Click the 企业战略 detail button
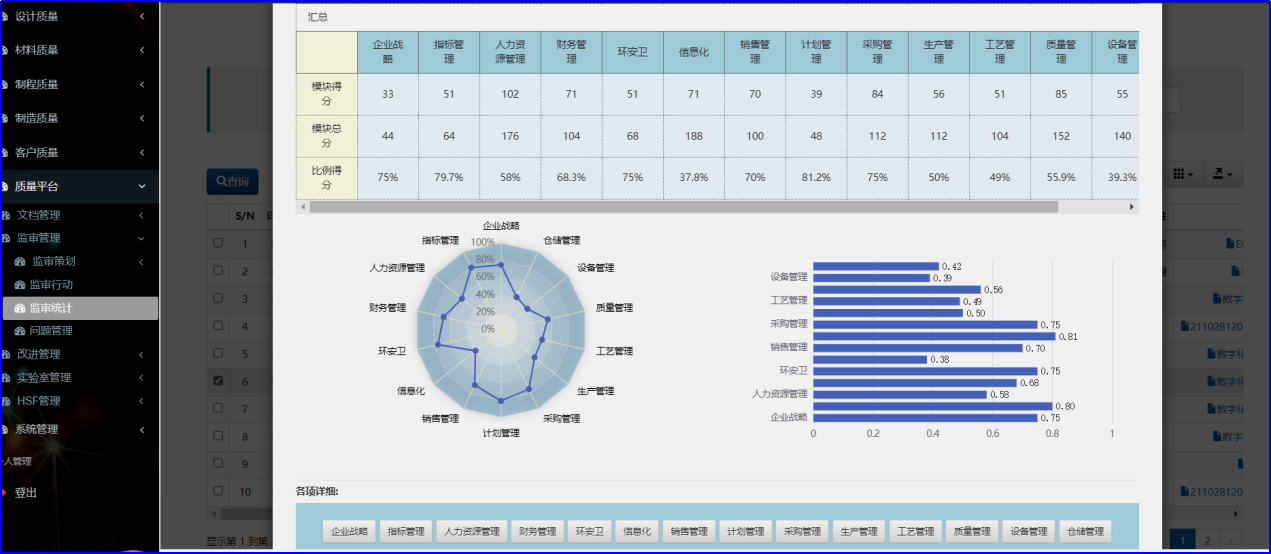Screen dimensions: 1271x554 pos(350,532)
